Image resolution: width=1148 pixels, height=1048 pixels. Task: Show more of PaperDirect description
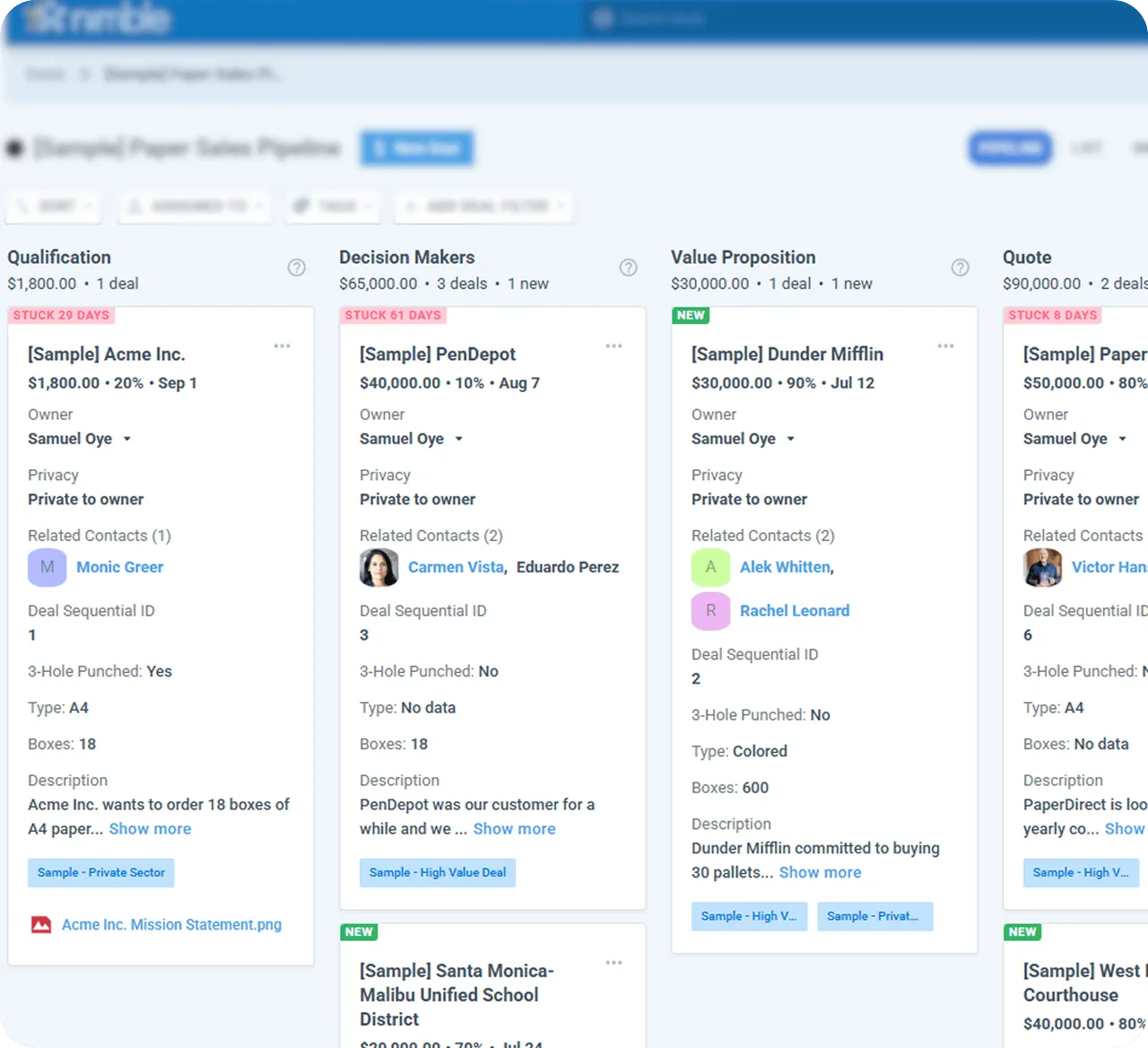[x=1126, y=829]
